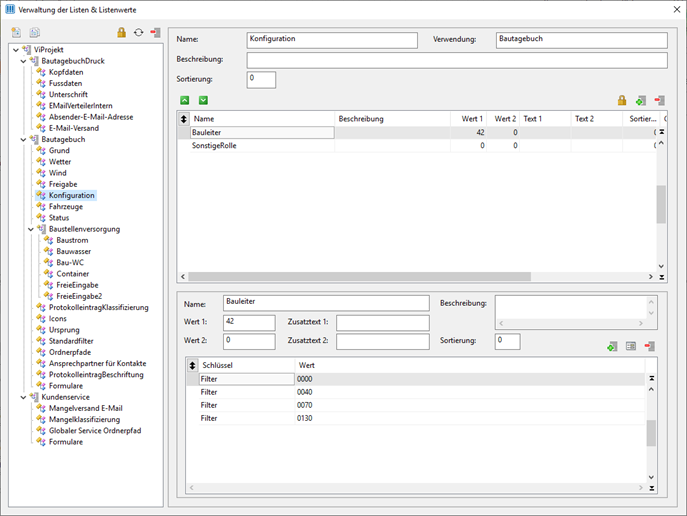Viewport: 687px width, 516px height.
Task: Click the vertical scrollbar thumb of values table
Action: (661, 205)
